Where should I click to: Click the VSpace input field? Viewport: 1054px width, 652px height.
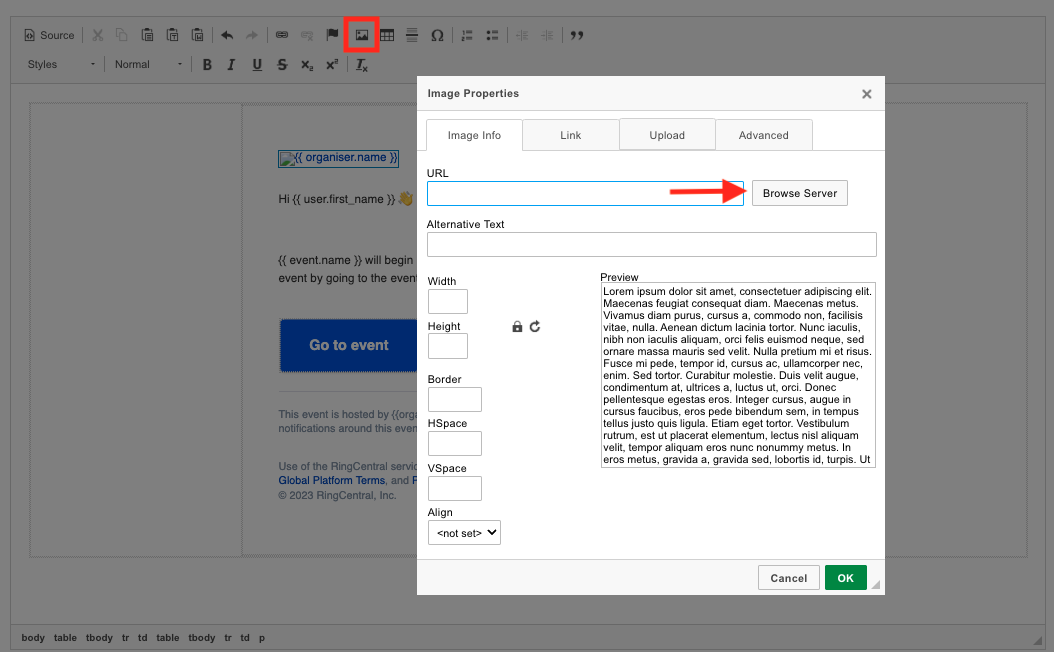point(454,489)
